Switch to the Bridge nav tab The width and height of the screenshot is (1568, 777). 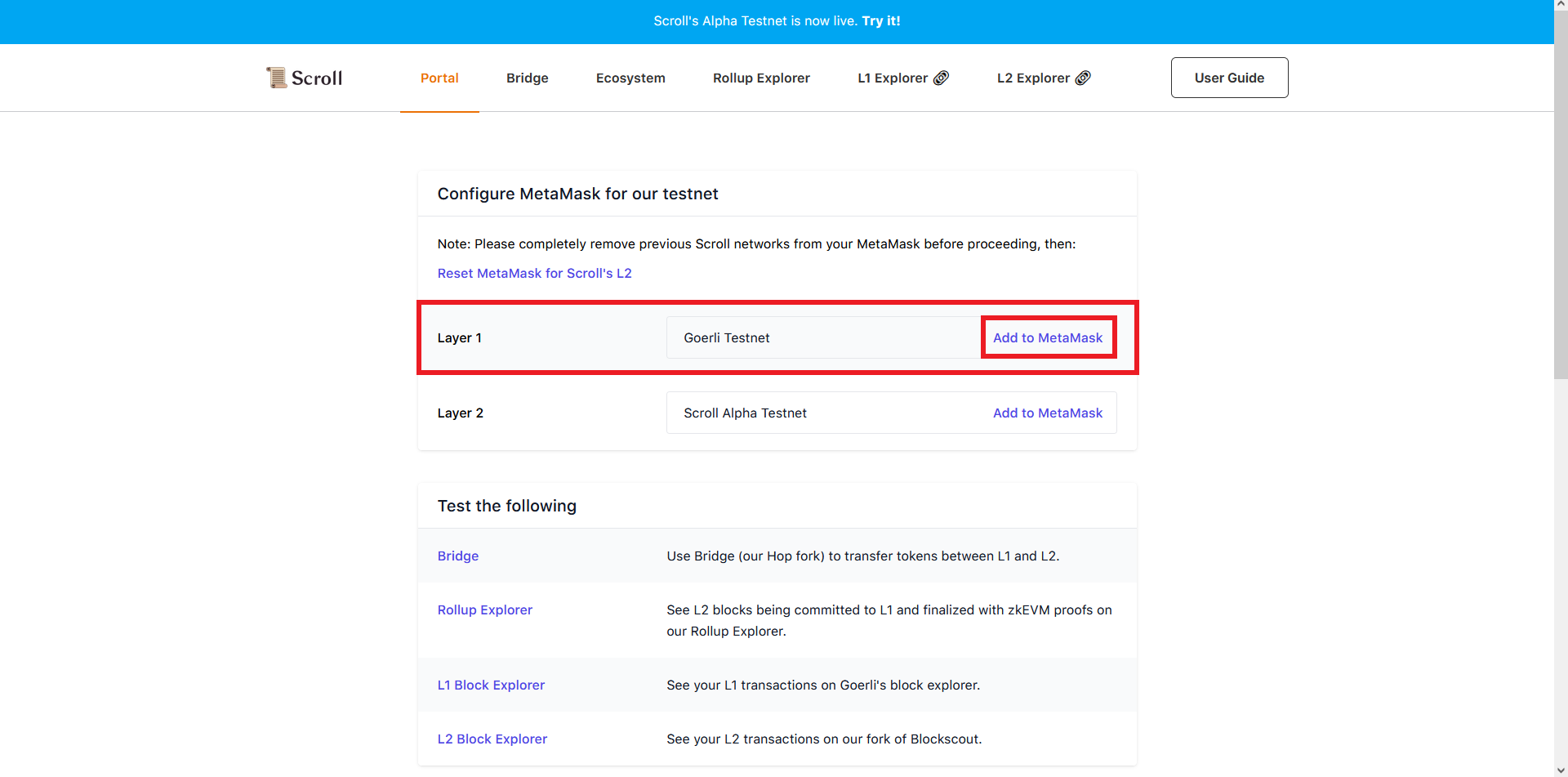[x=527, y=78]
